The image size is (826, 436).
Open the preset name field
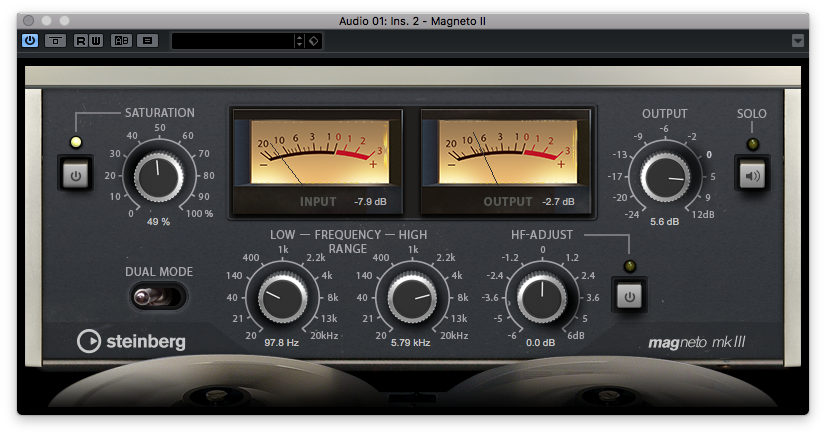pos(232,41)
